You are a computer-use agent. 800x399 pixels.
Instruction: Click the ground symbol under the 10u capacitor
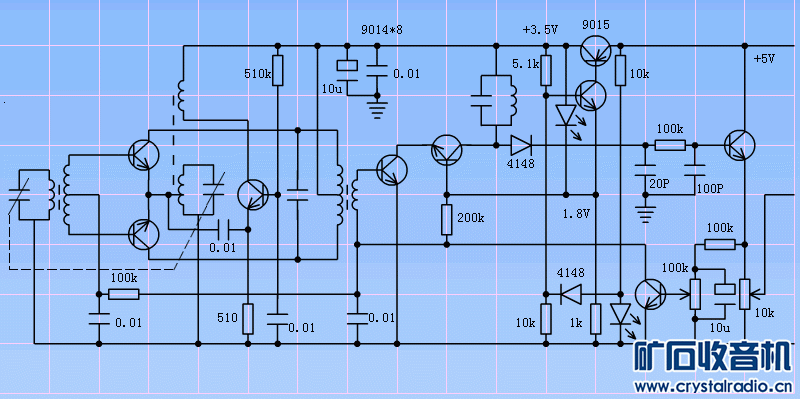tap(377, 108)
